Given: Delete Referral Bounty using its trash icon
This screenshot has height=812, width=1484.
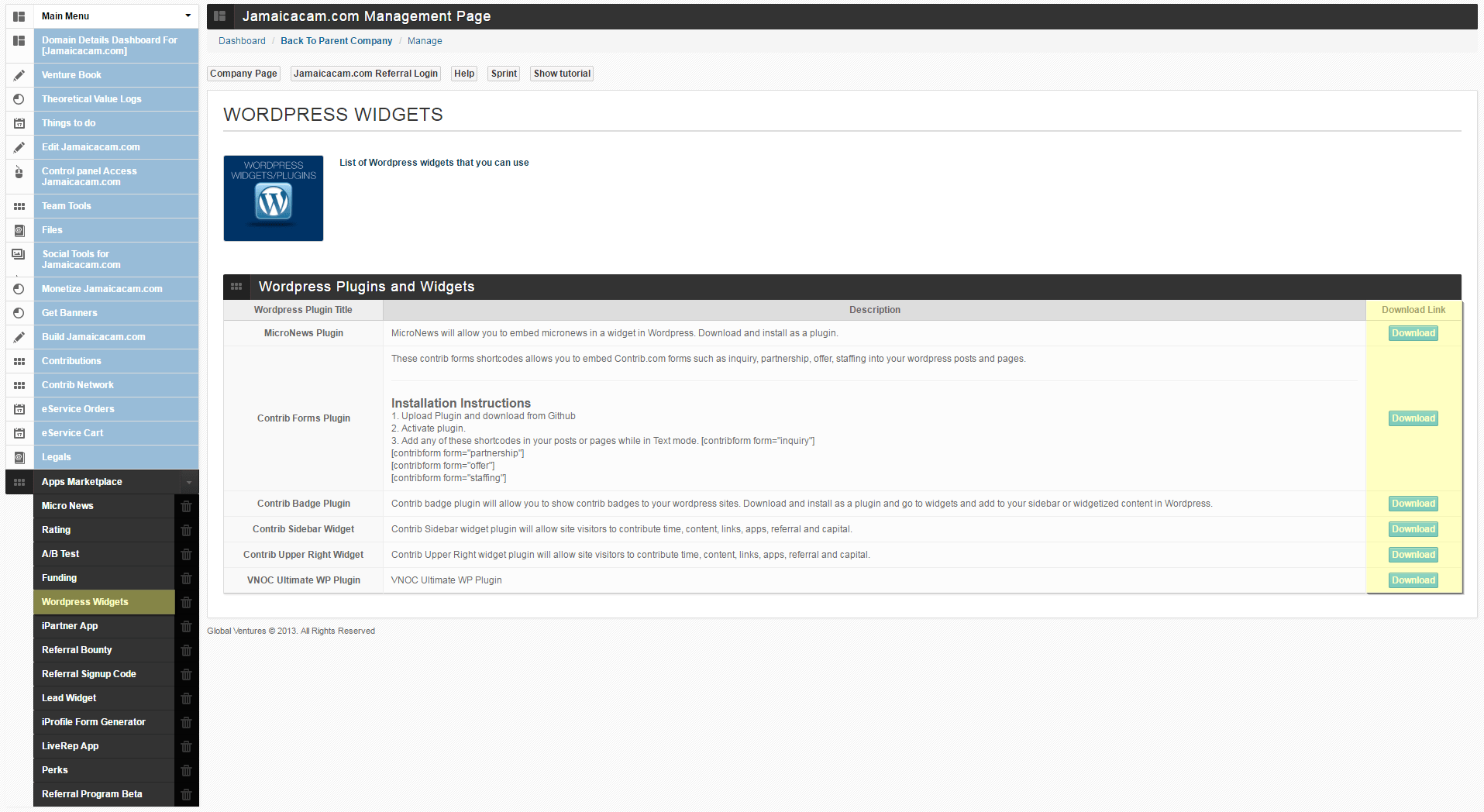Looking at the screenshot, I should [x=186, y=650].
